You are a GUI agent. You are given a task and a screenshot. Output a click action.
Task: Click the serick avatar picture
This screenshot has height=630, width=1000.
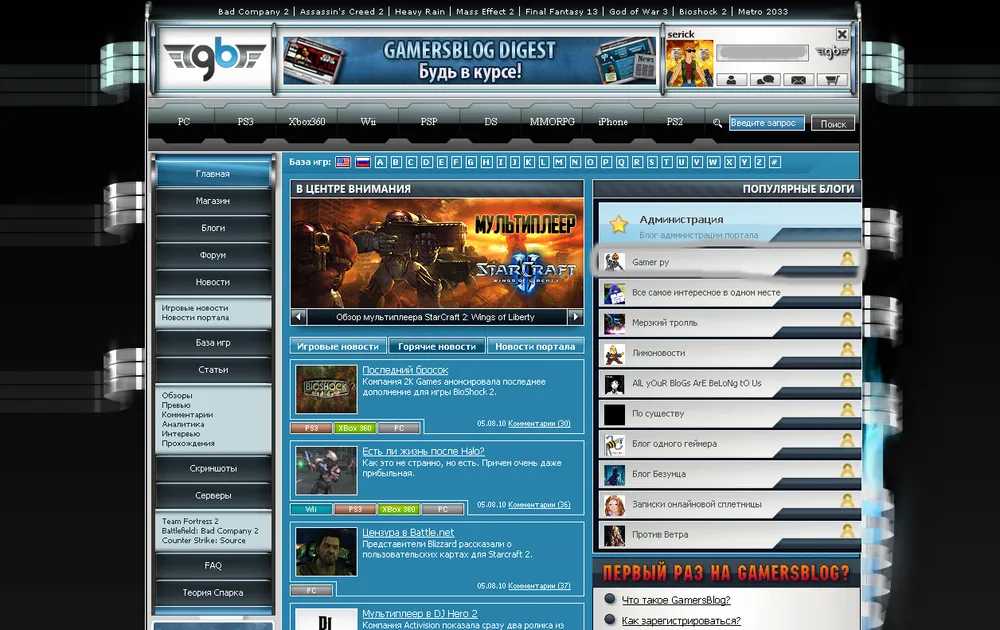pos(689,64)
